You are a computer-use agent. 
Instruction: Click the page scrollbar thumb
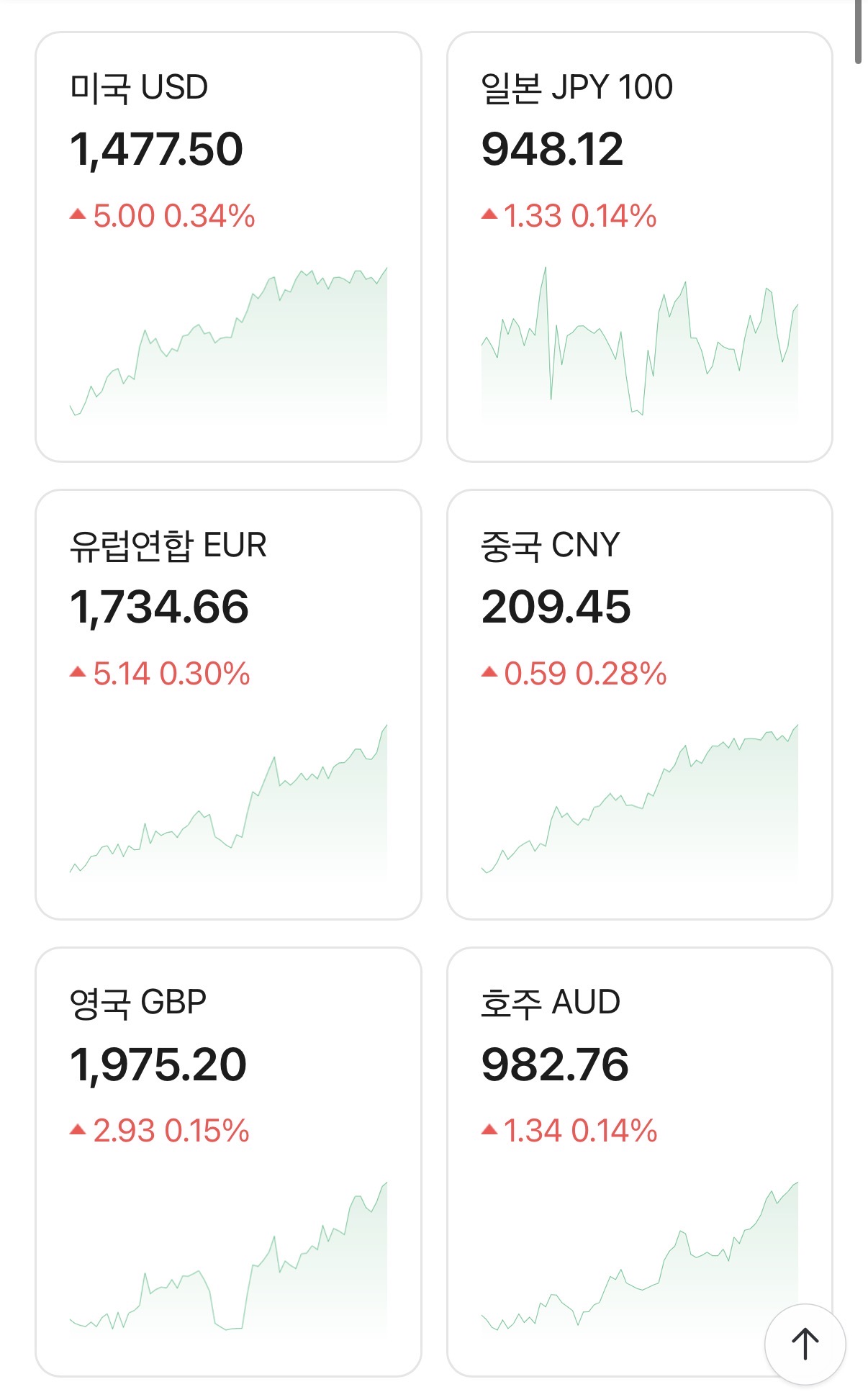pos(858,32)
